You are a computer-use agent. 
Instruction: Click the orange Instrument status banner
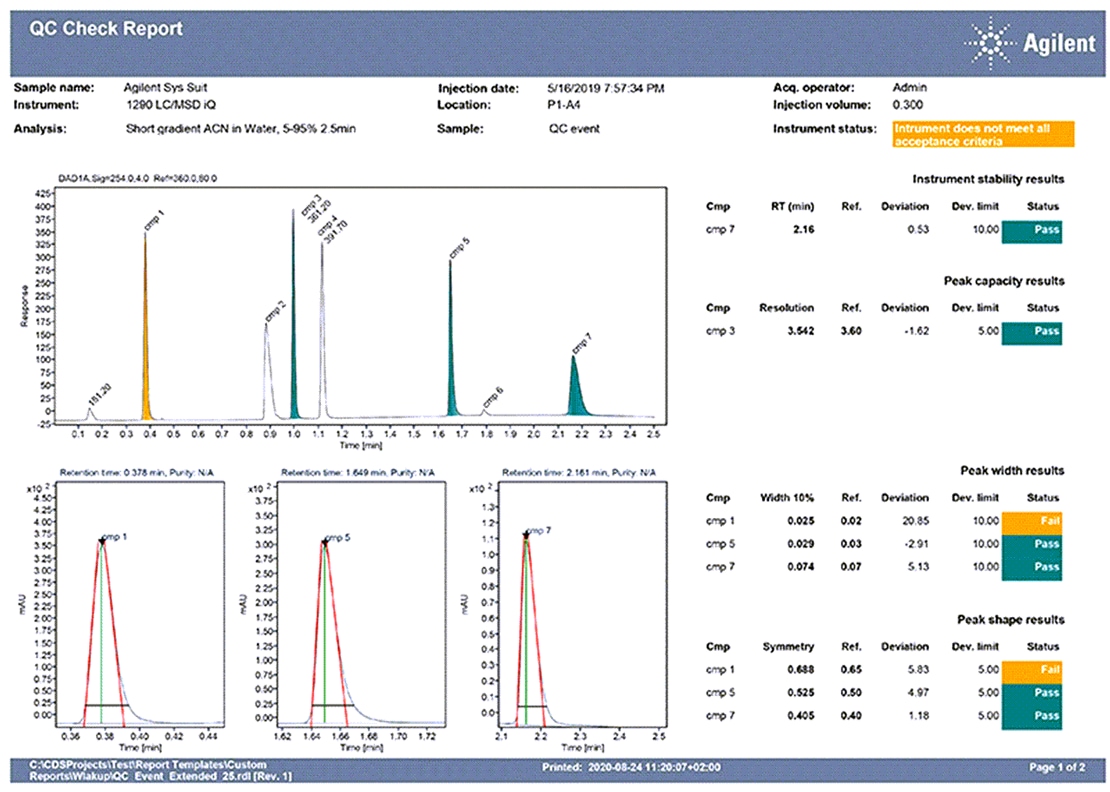point(983,135)
